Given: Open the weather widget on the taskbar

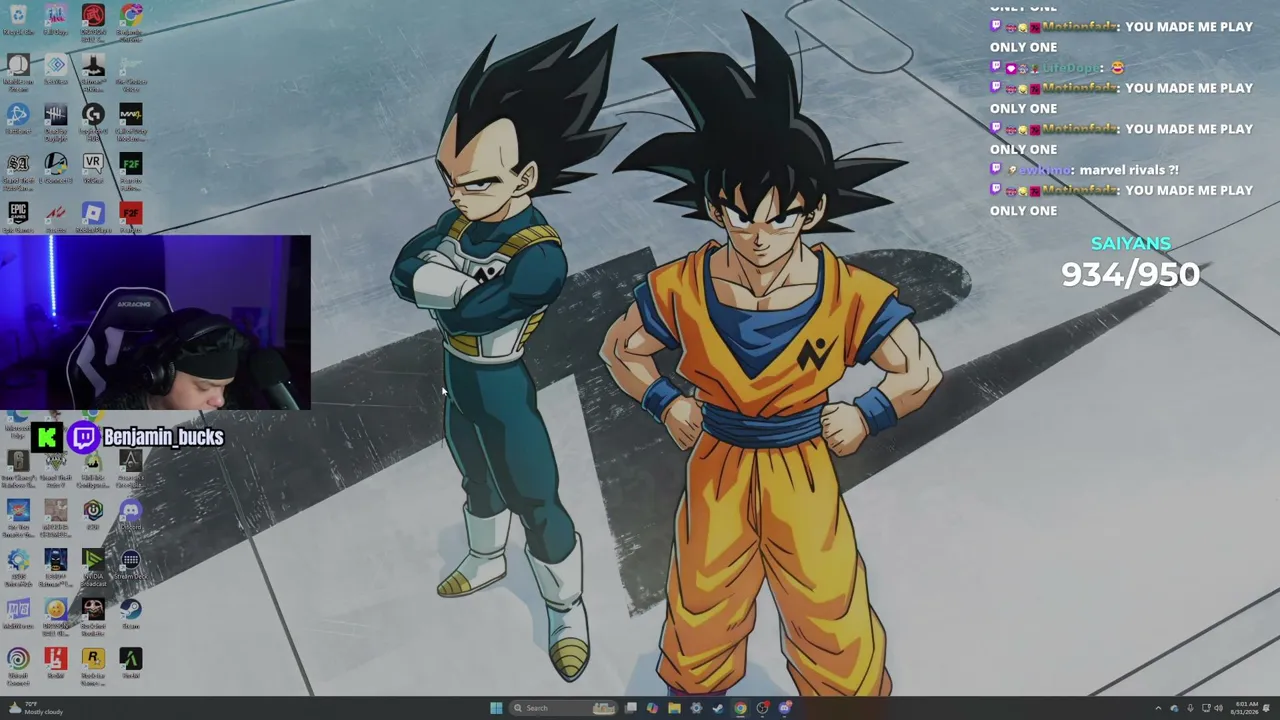Looking at the screenshot, I should point(36,708).
